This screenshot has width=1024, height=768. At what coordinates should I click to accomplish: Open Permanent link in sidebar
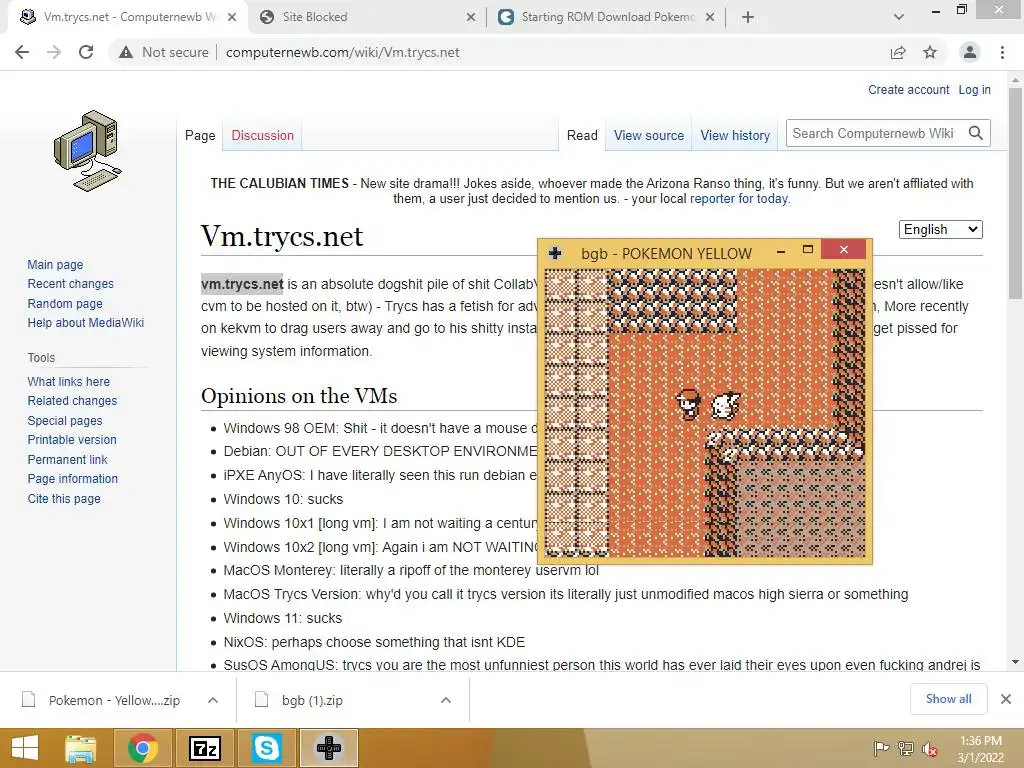[x=67, y=459]
